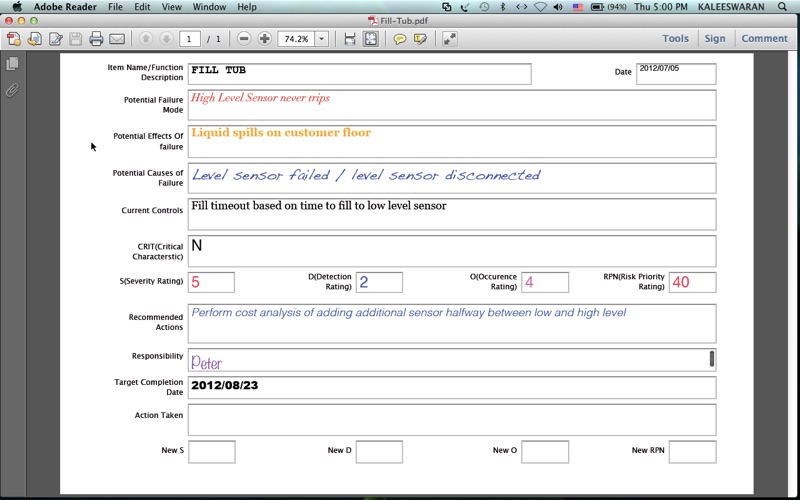Click the Severity Rating field showing 5
Screen dimensions: 800x500
(x=211, y=282)
